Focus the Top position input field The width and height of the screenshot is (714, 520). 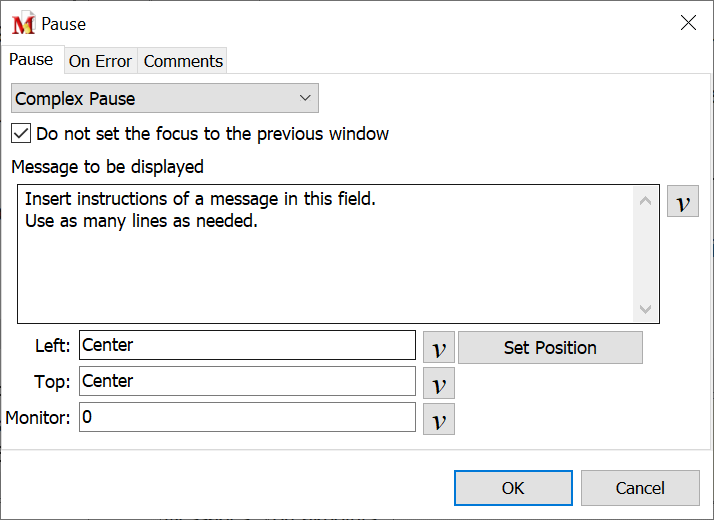click(x=246, y=381)
